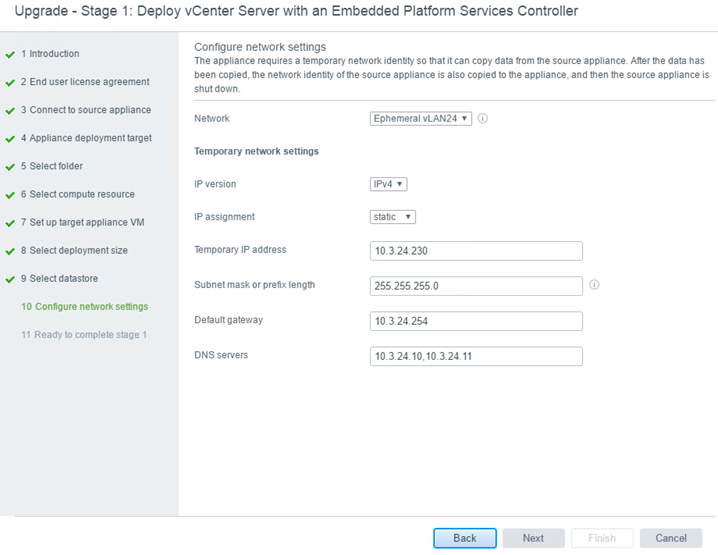Screen dimensions: 718x555
Task: Go to step 4 Appliance deployment target
Action: pyautogui.click(x=86, y=138)
